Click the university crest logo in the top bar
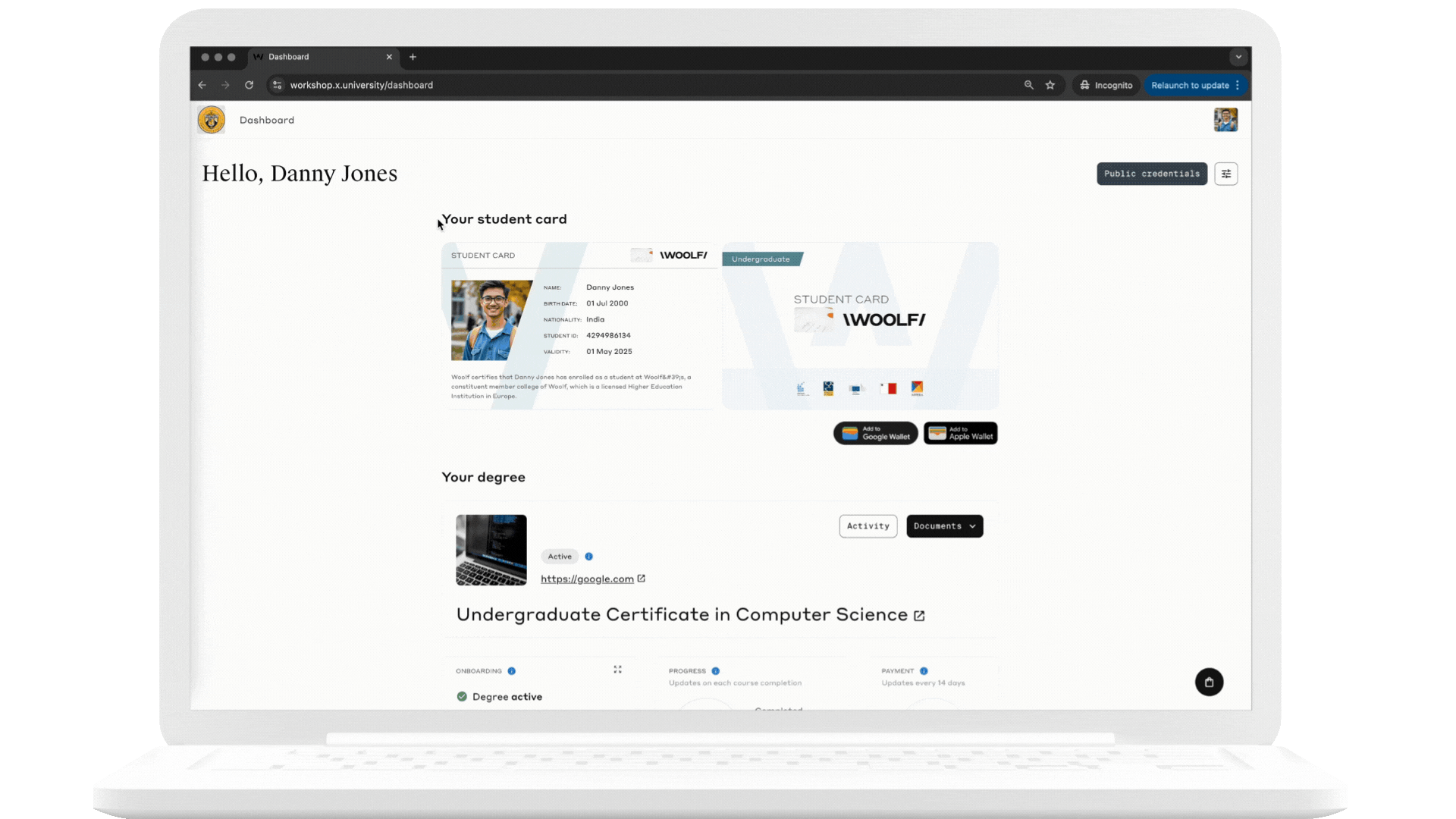Image resolution: width=1456 pixels, height=819 pixels. (211, 119)
